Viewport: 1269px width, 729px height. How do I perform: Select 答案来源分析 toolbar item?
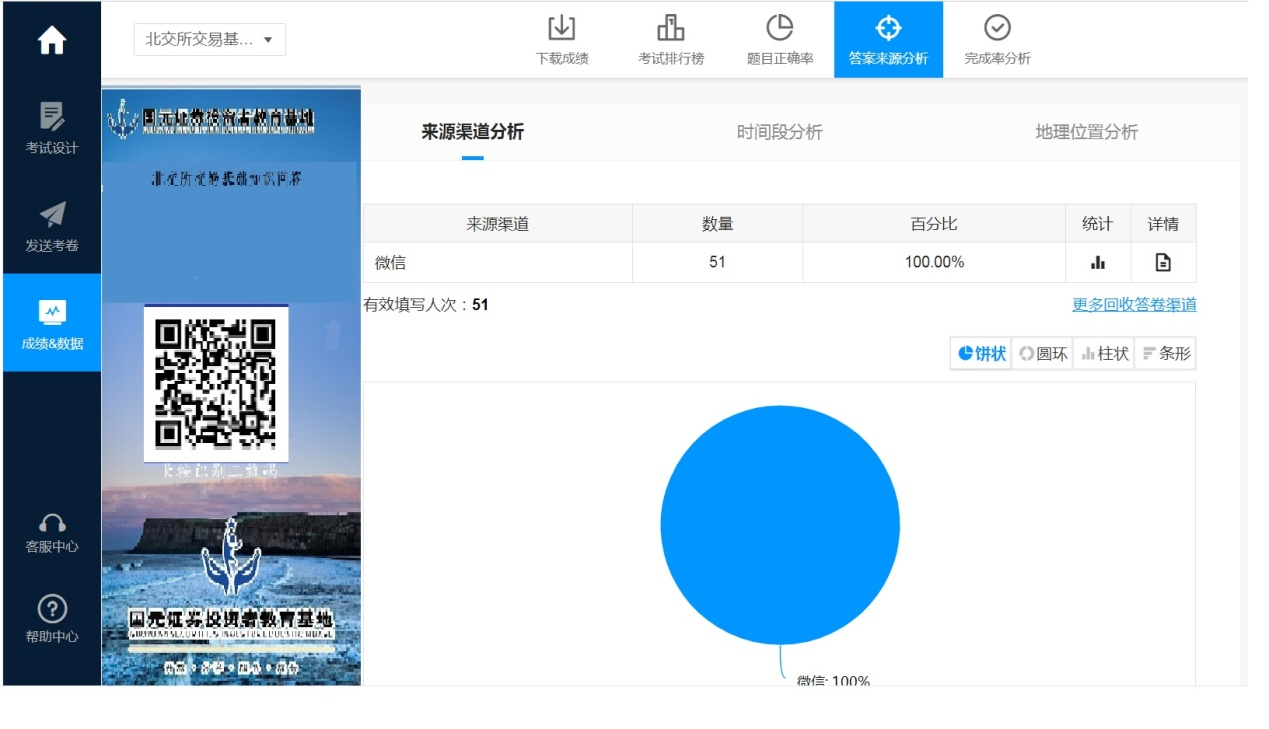[888, 40]
